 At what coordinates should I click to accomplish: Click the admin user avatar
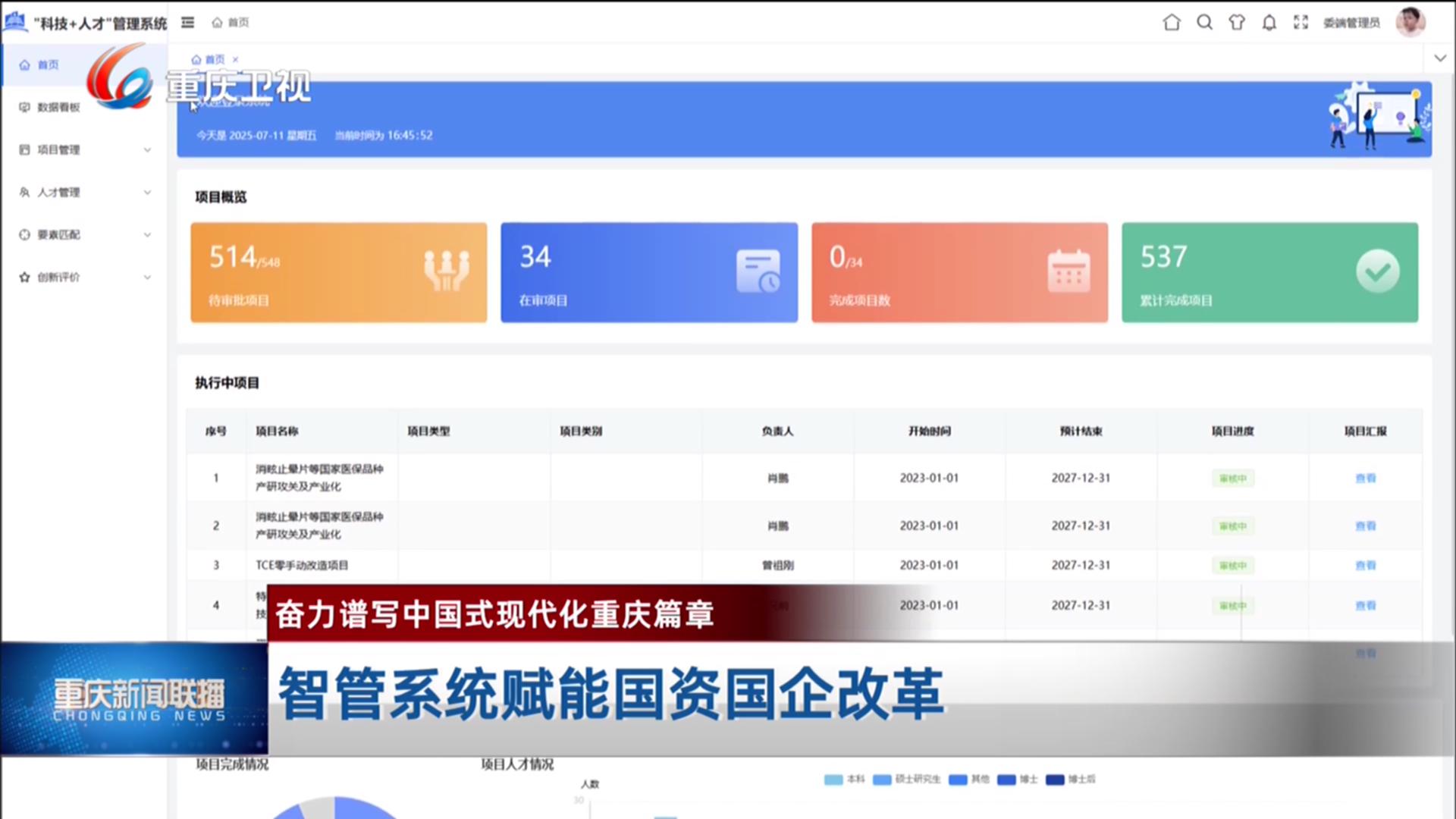click(1410, 22)
